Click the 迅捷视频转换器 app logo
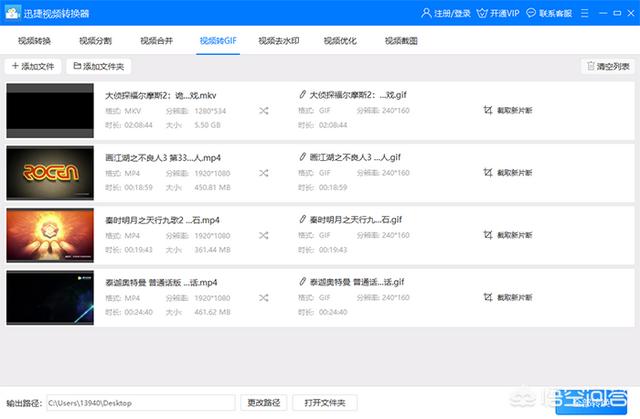The height and width of the screenshot is (419, 640). [13, 13]
